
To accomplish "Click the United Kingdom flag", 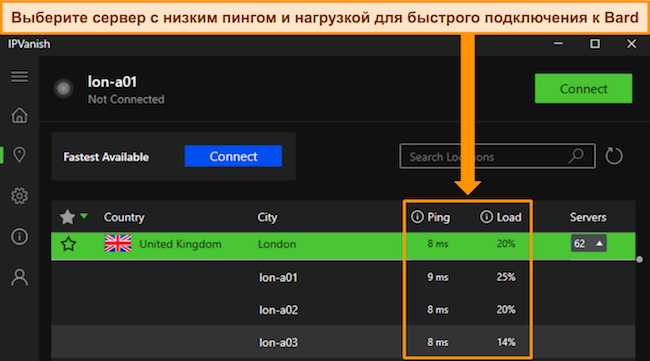I will tap(118, 244).
